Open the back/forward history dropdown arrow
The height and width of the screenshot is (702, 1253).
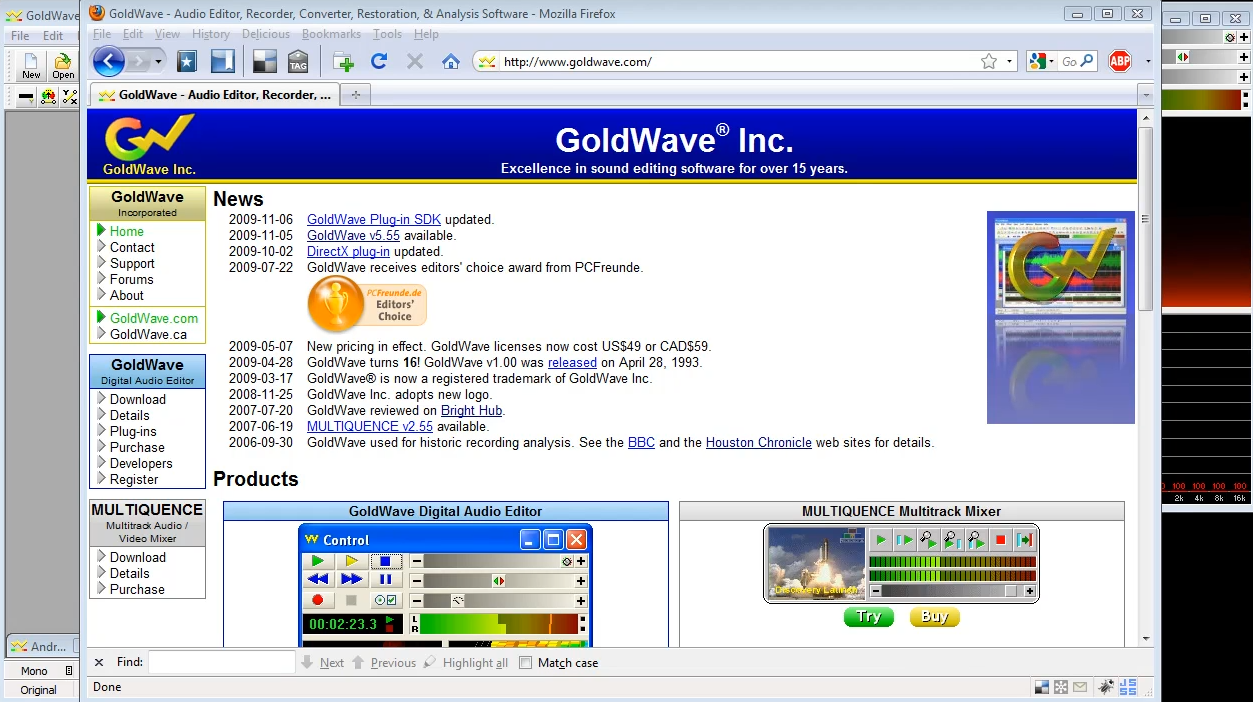158,62
